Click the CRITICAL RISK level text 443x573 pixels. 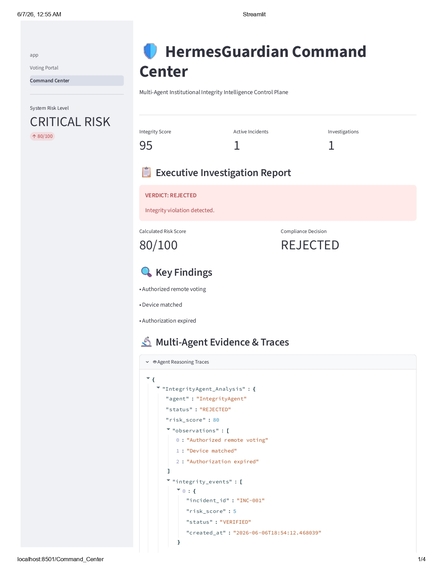70,122
